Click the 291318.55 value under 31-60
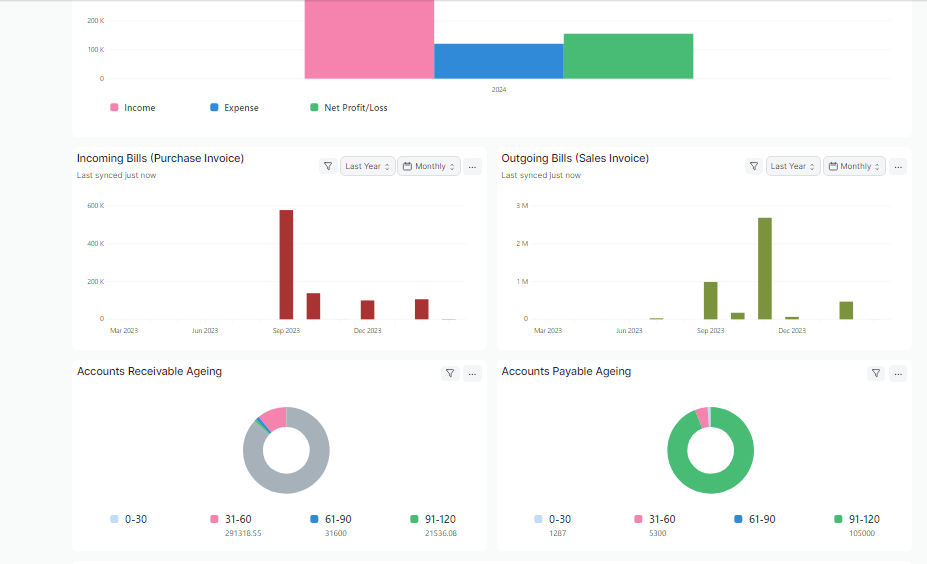The width and height of the screenshot is (927, 564). (x=243, y=533)
